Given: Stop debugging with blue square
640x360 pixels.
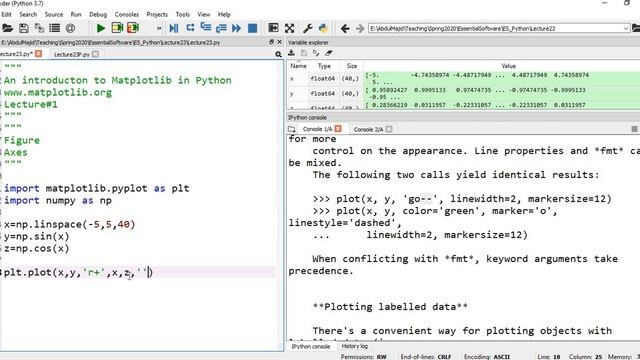Looking at the screenshot, I should point(253,28).
